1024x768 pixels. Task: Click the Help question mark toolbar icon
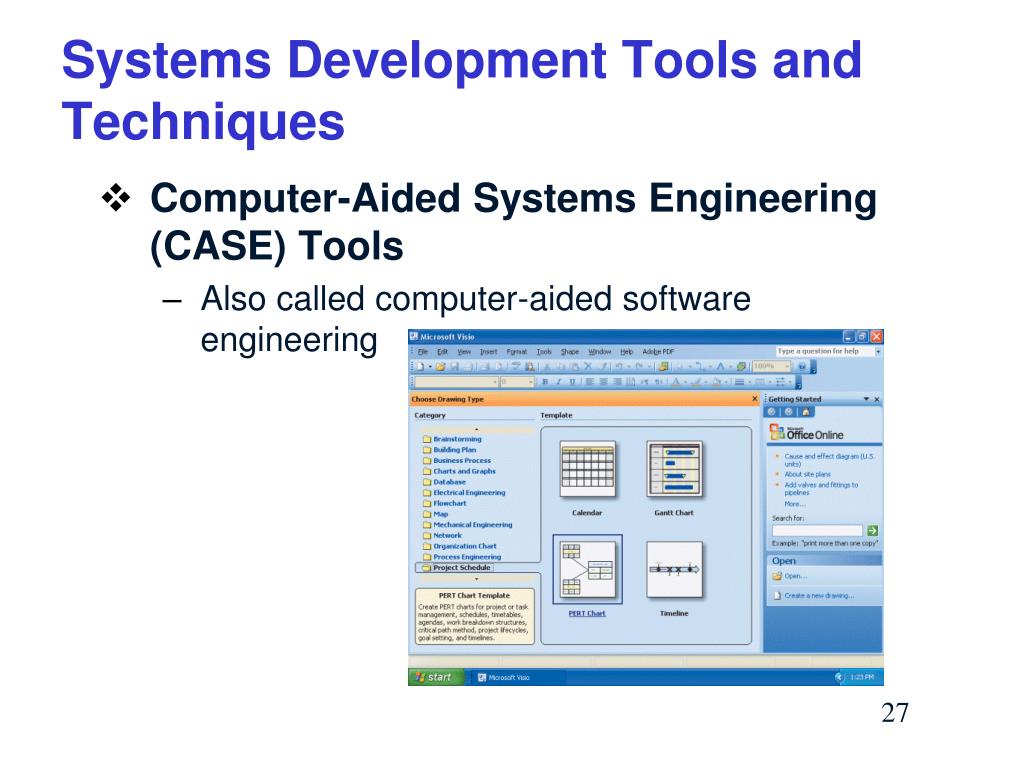click(x=802, y=366)
